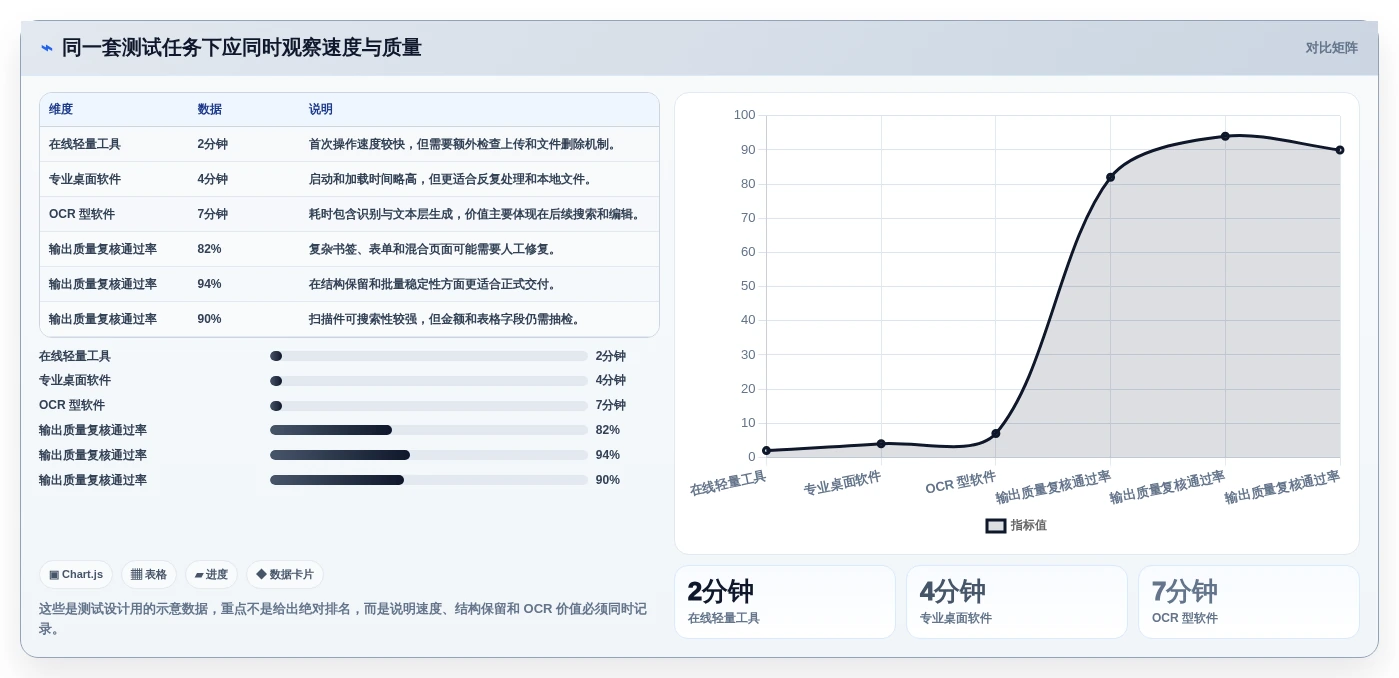1399x678 pixels.
Task: Click the OCR 型软件 label on chart x-axis
Action: pos(961,483)
